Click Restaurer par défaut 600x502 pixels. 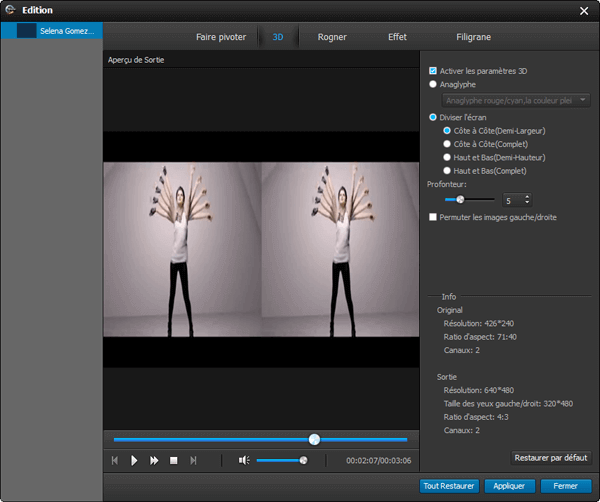coord(551,457)
